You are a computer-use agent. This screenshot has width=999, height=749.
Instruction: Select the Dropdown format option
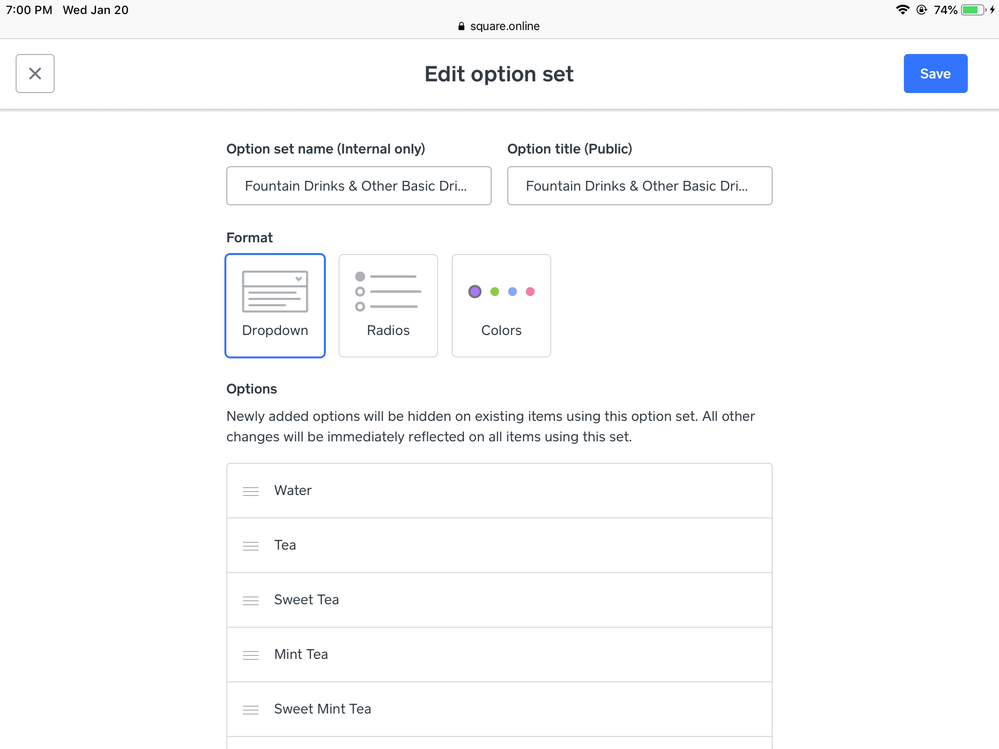coord(275,306)
